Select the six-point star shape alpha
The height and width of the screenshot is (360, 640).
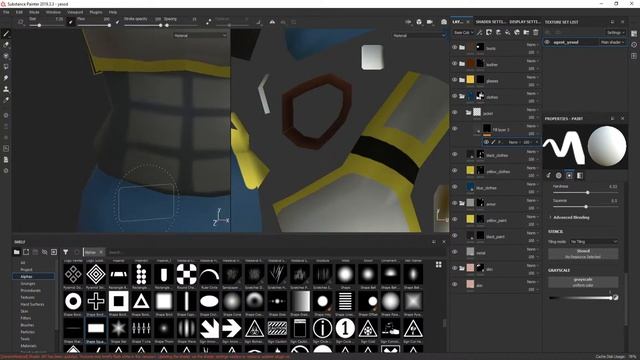119,328
